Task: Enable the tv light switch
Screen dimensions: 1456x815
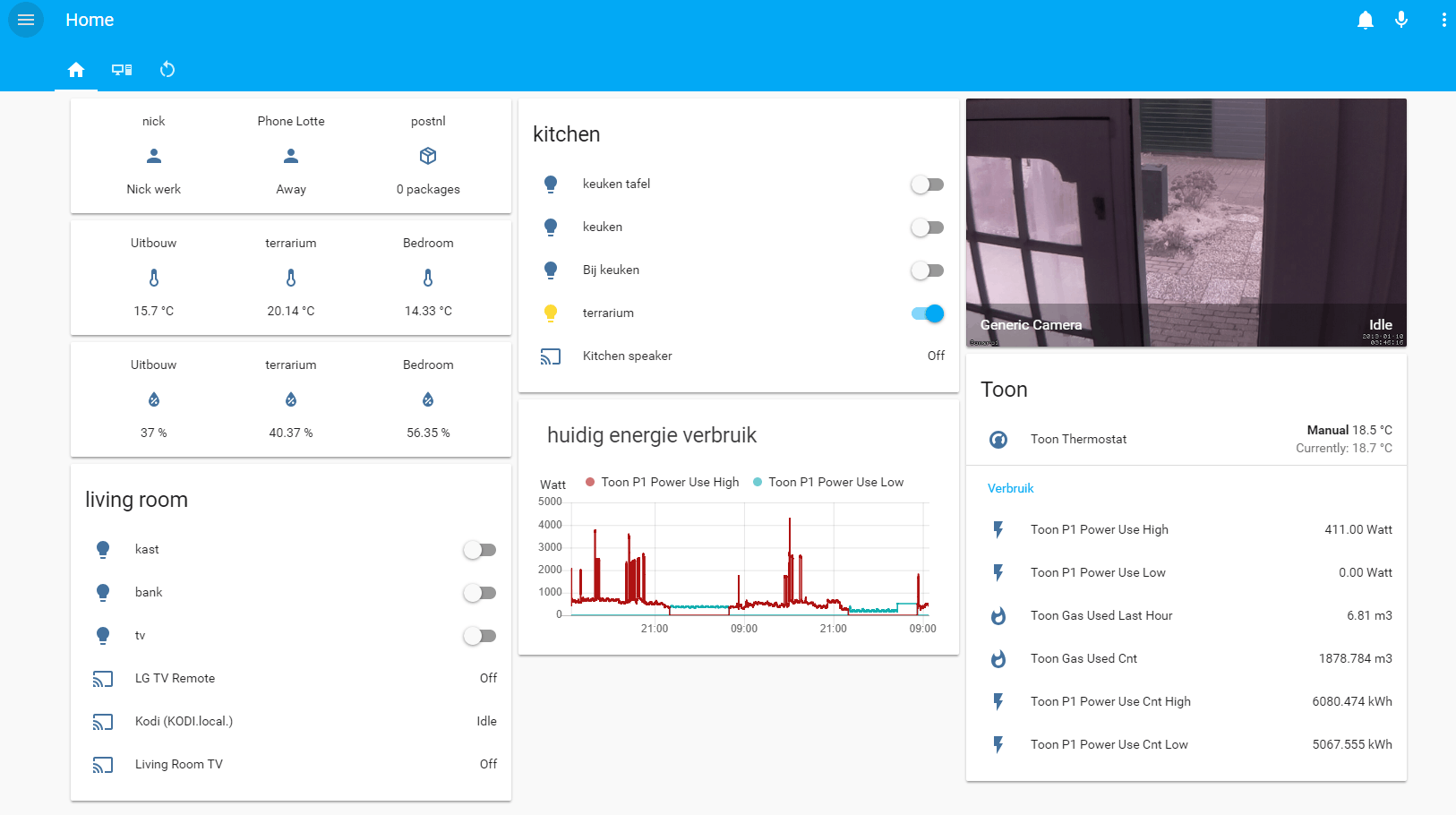Action: coord(480,636)
